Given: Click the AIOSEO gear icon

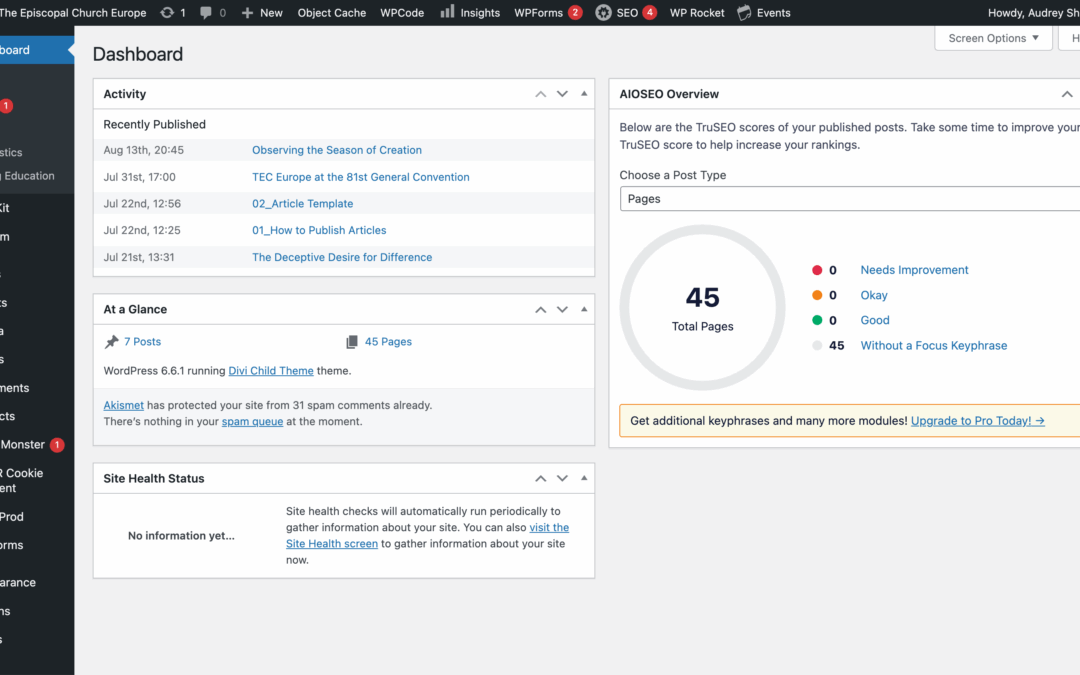Looking at the screenshot, I should [x=603, y=12].
